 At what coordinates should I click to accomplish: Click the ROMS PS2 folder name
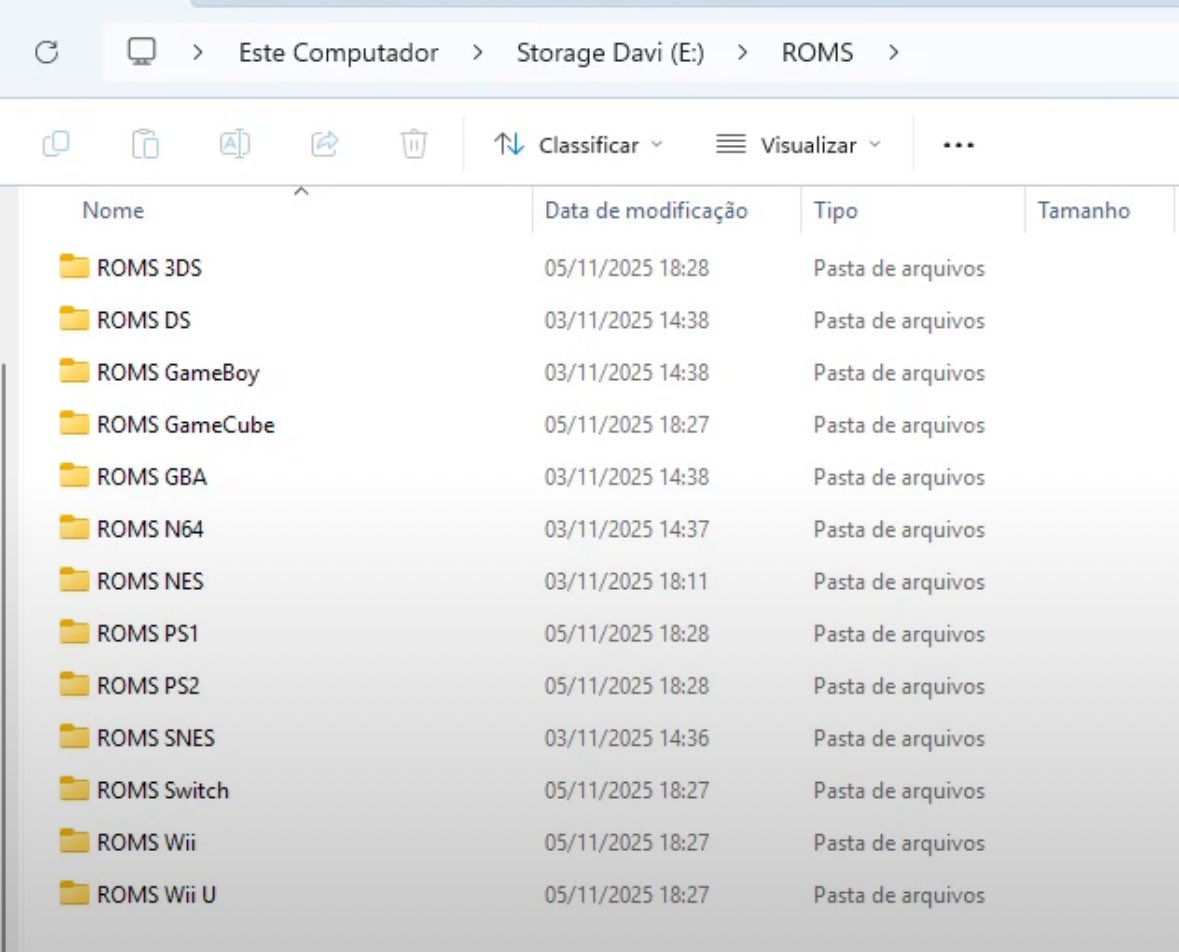pos(148,686)
